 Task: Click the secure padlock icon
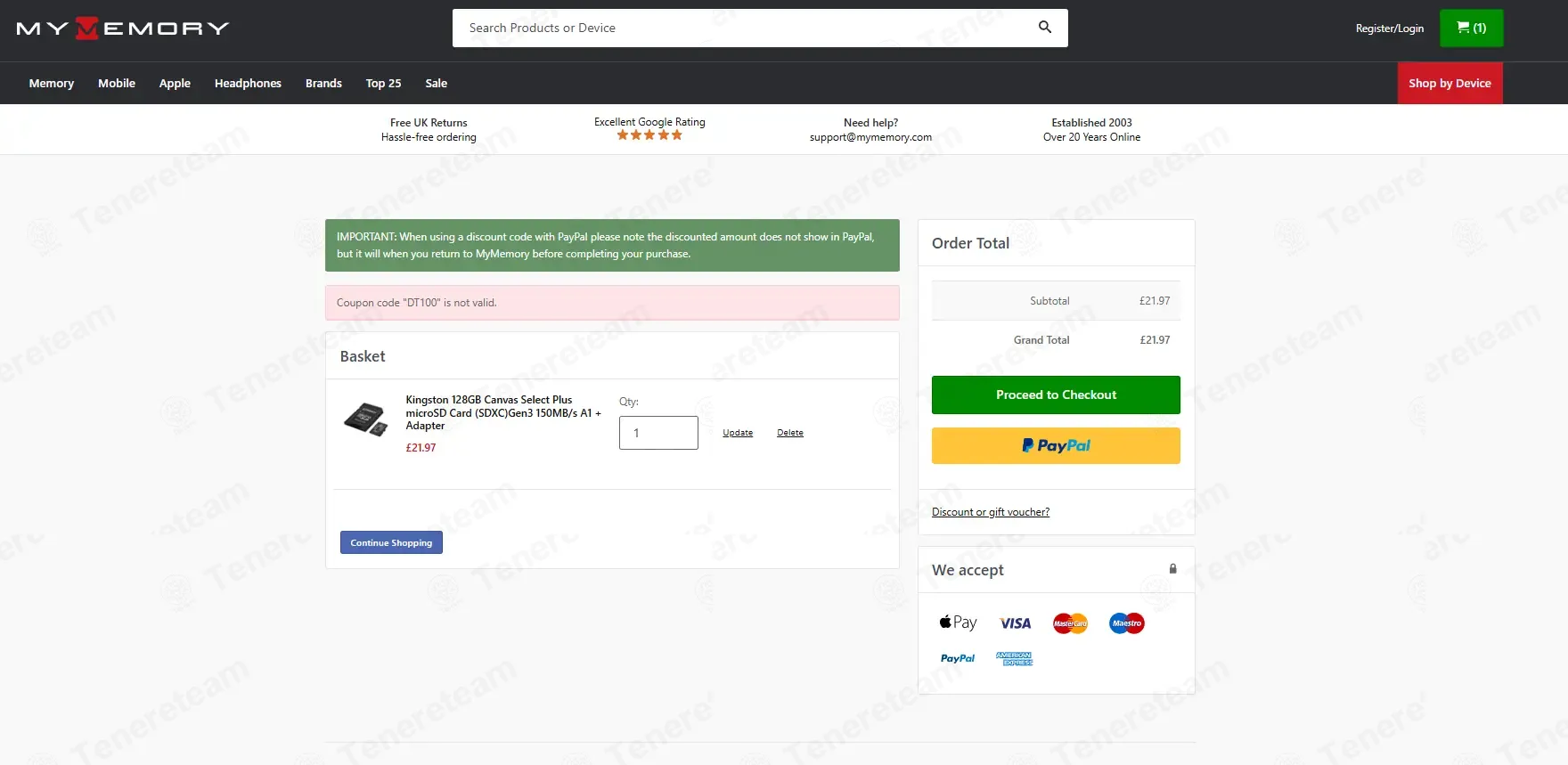[1172, 568]
